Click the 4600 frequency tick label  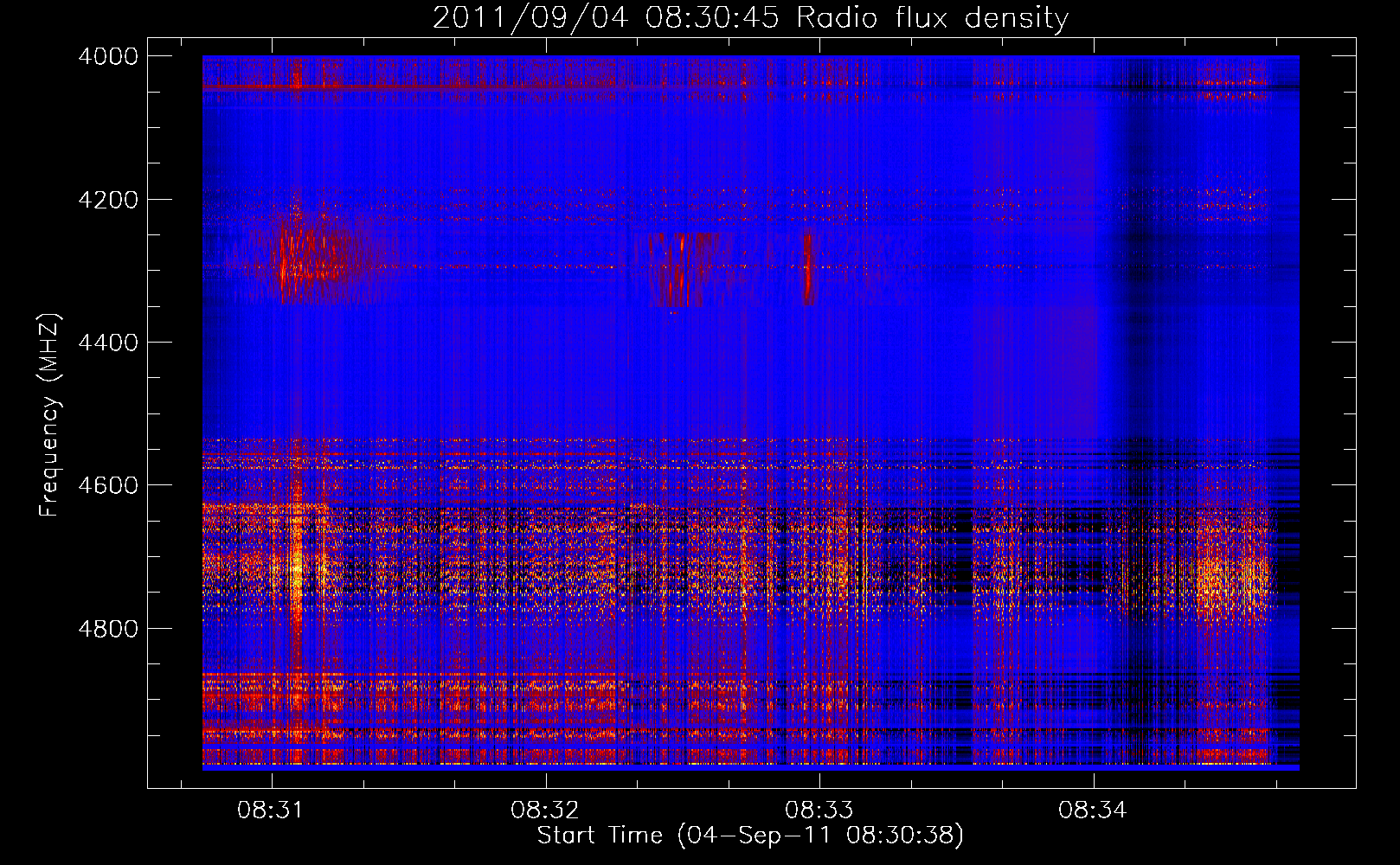(x=108, y=485)
